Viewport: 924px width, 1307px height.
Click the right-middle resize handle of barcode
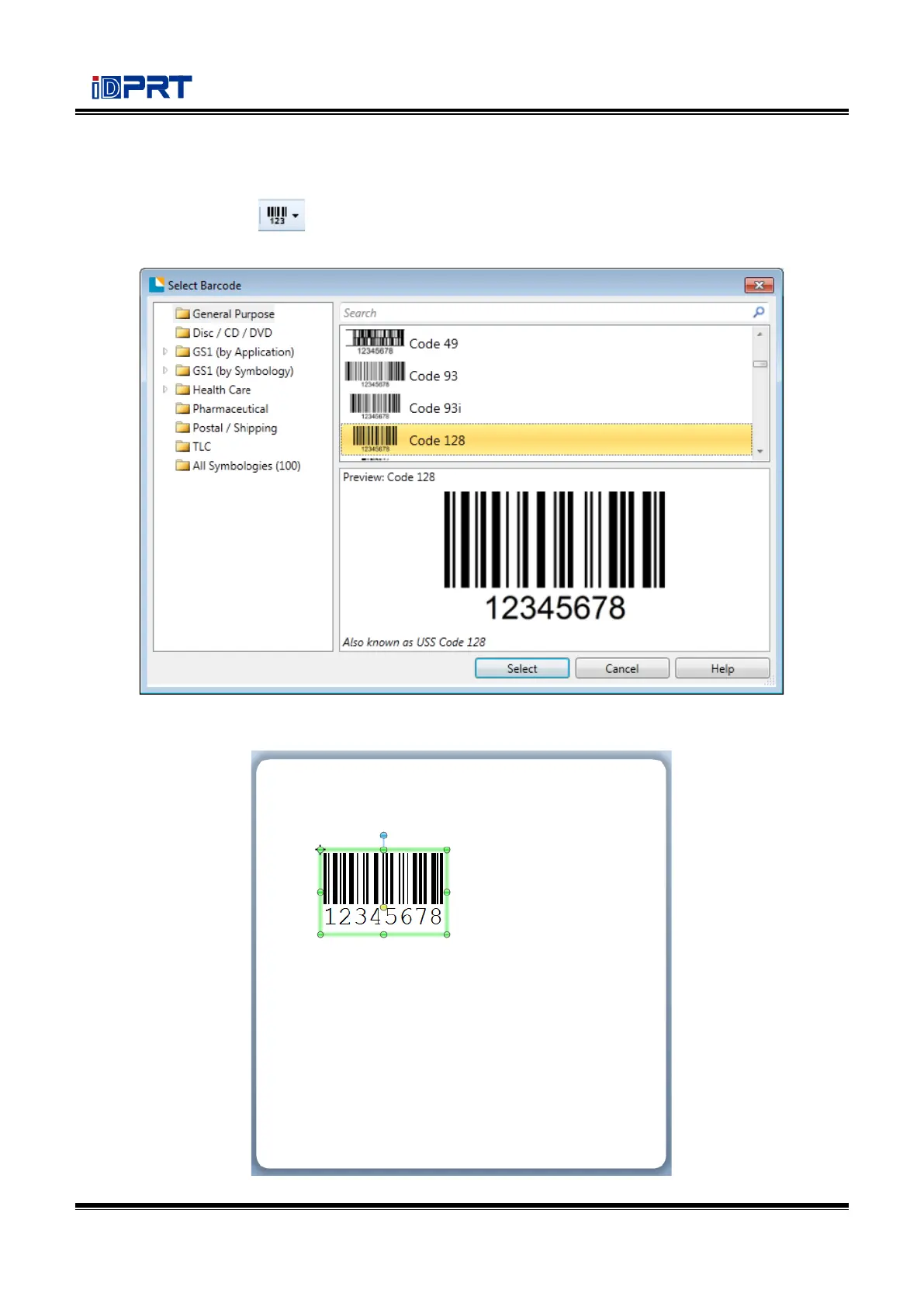447,893
